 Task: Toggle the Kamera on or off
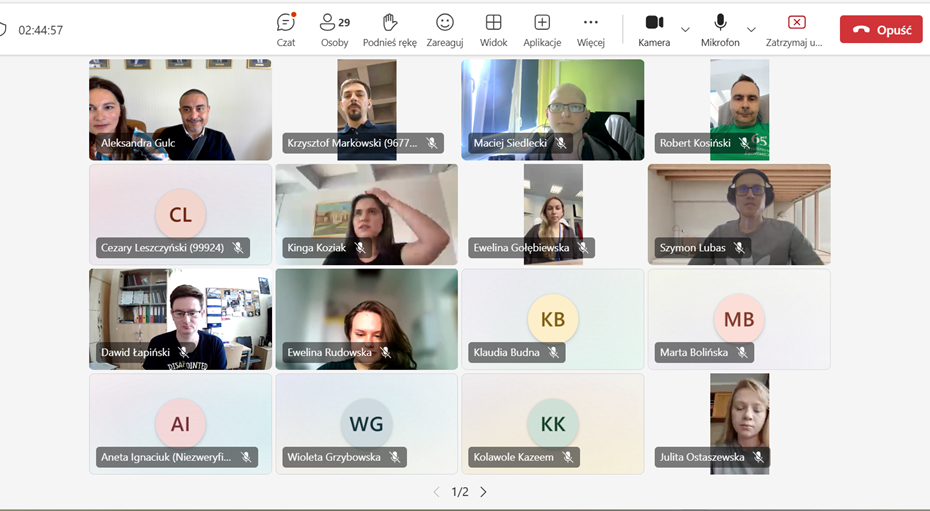click(x=654, y=29)
